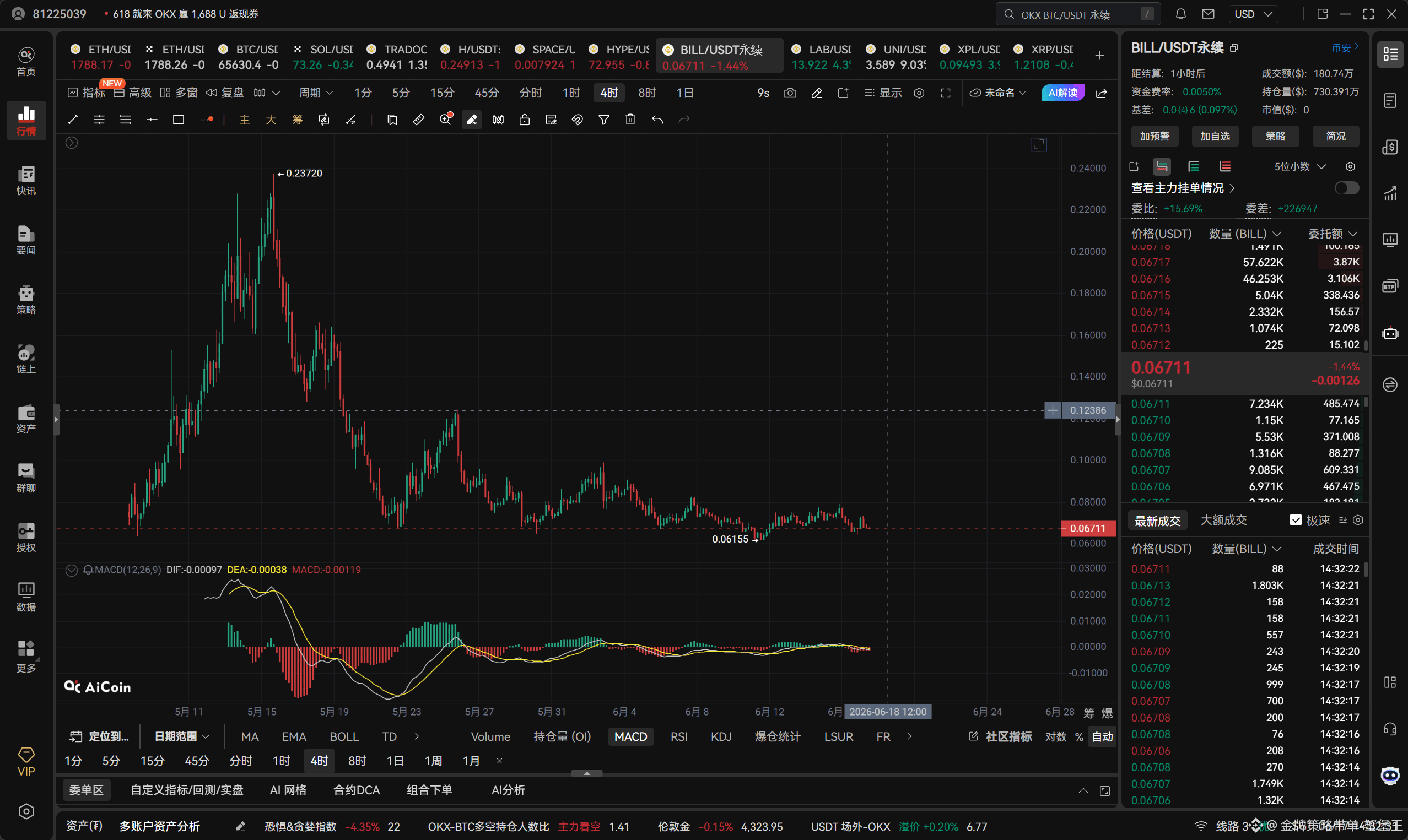Expand more sub-indicators arrow after FR

pyautogui.click(x=909, y=736)
